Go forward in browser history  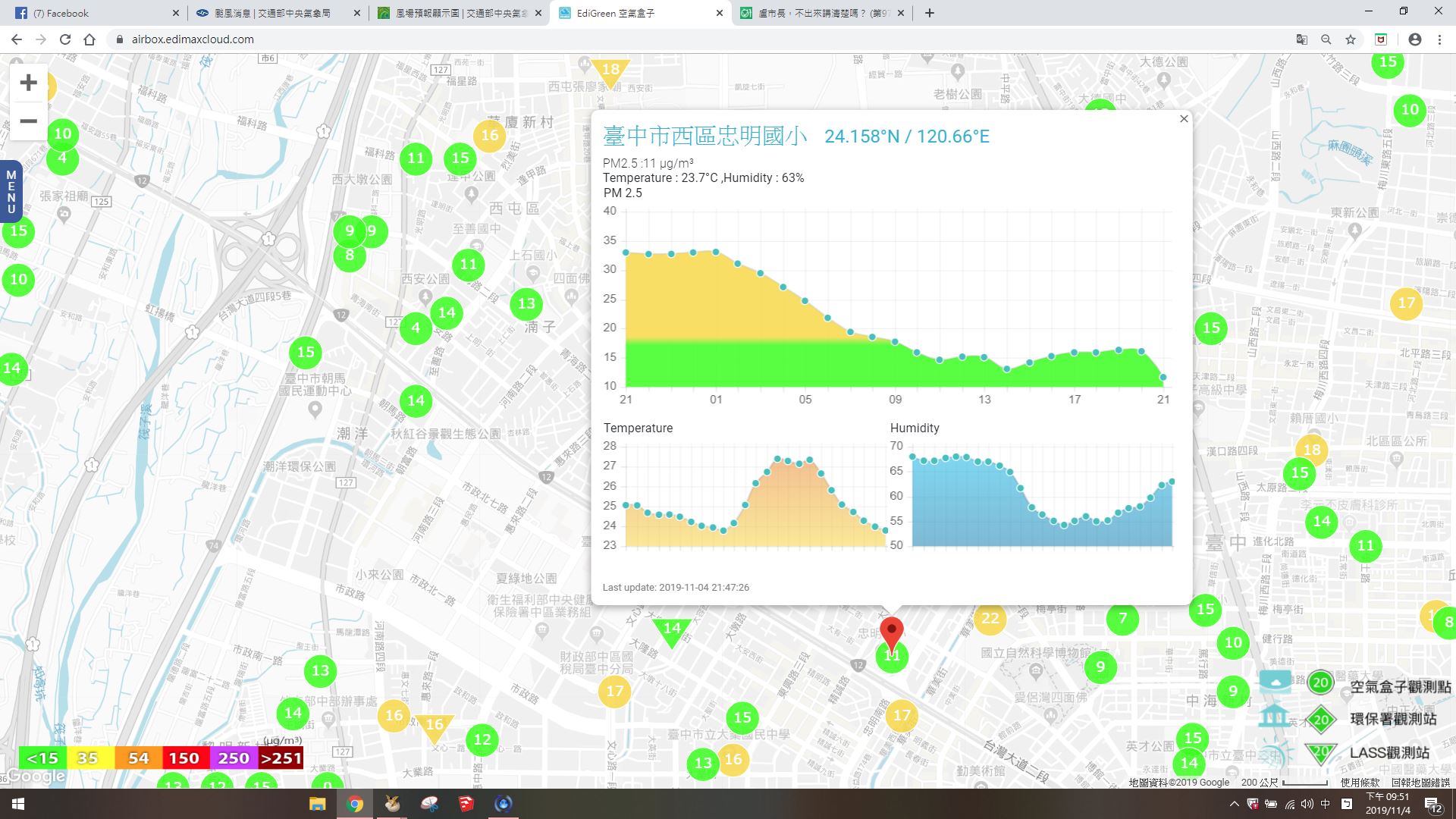41,39
